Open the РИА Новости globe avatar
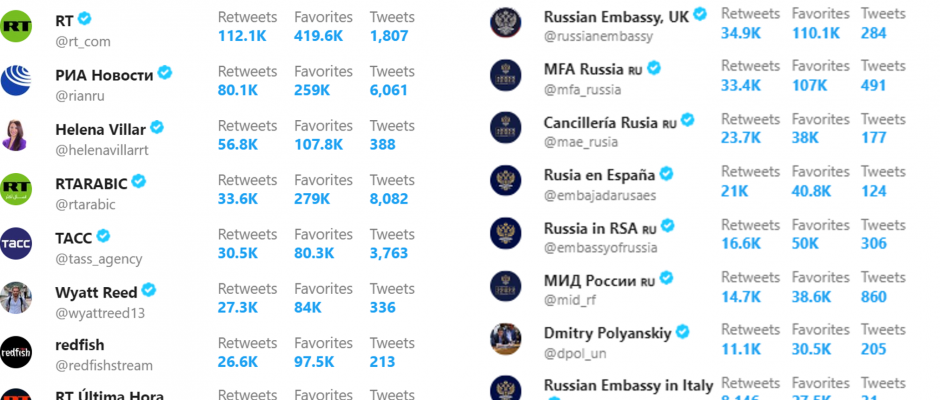 [x=16, y=81]
